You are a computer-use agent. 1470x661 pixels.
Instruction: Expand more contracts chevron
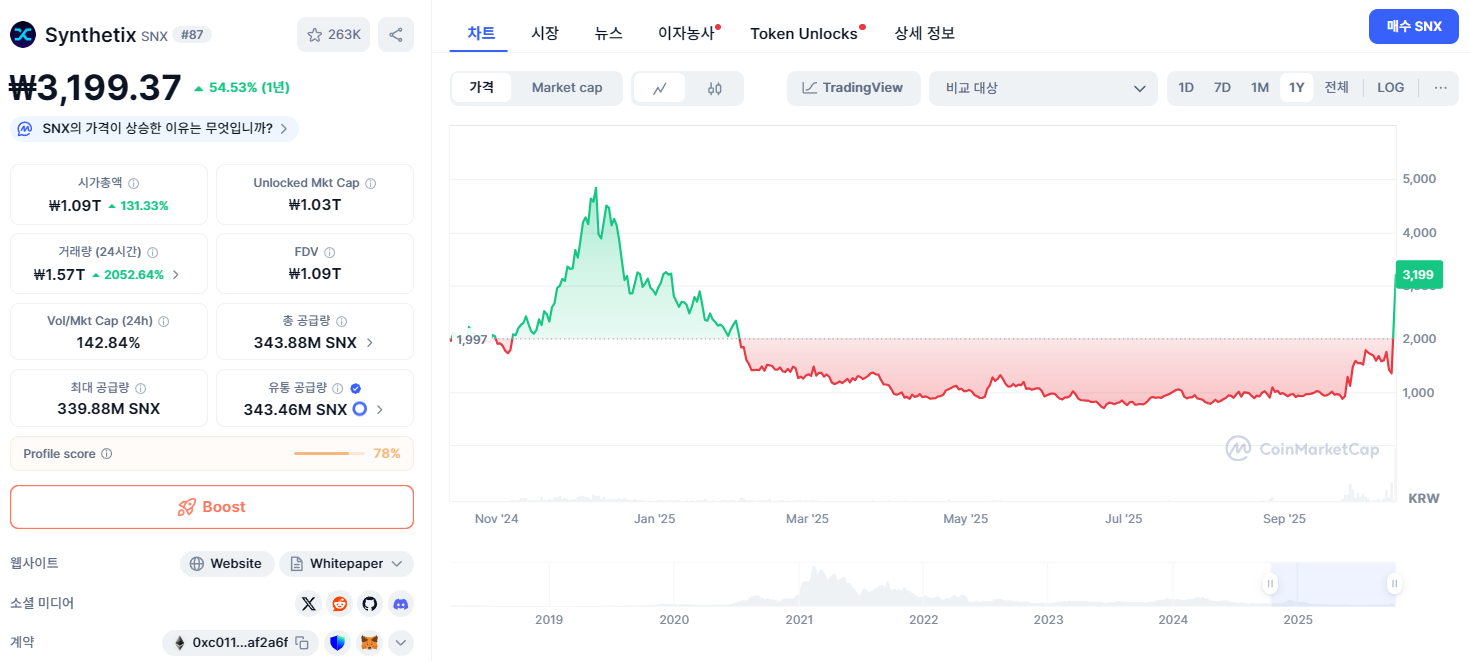pyautogui.click(x=400, y=643)
